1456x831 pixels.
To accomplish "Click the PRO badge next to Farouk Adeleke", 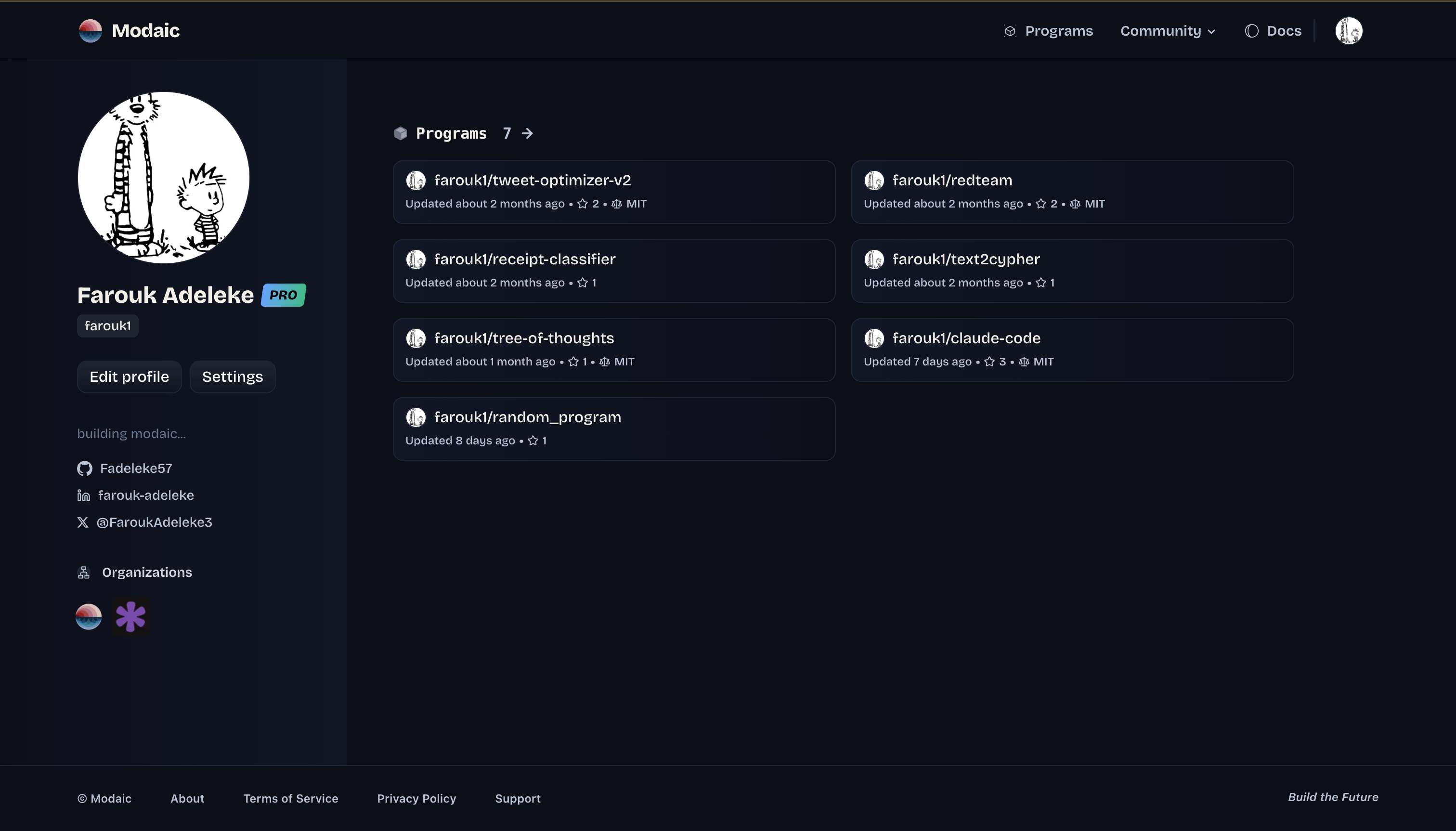I will (x=283, y=295).
